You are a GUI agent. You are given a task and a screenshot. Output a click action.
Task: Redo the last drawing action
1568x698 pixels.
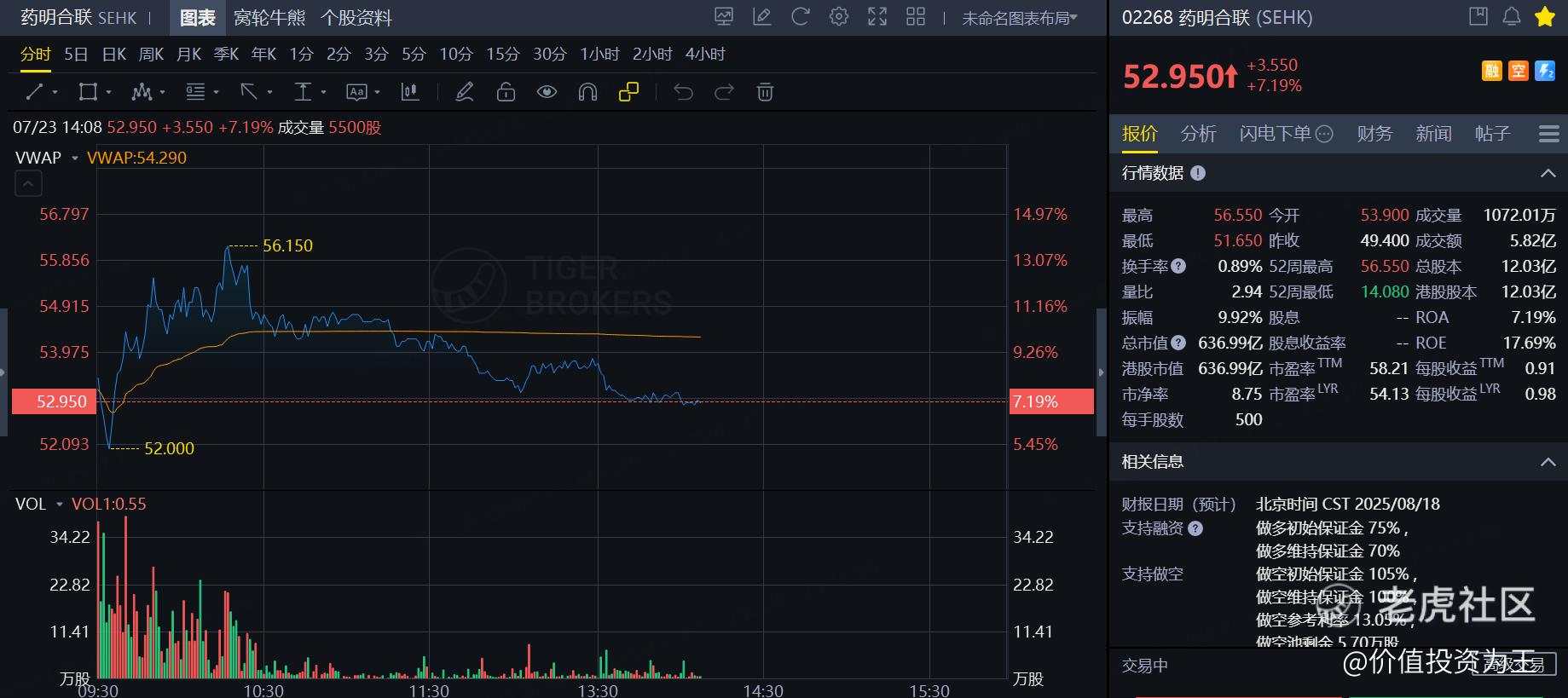pos(724,92)
